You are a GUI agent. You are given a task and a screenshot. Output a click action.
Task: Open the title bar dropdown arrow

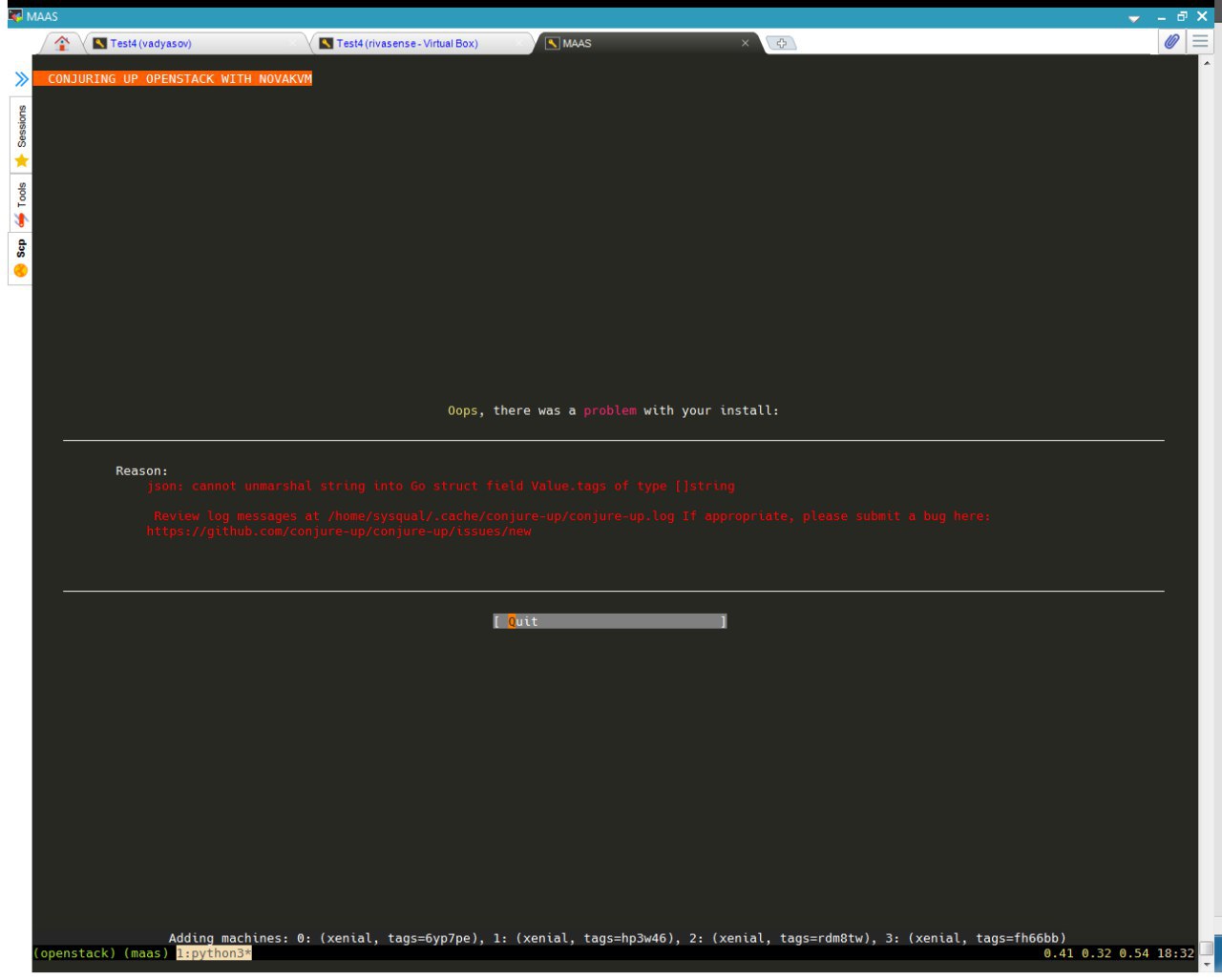click(x=1133, y=18)
